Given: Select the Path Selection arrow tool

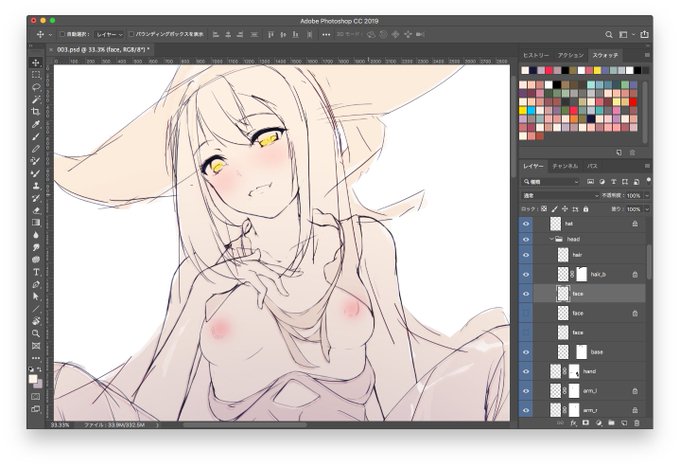Looking at the screenshot, I should pyautogui.click(x=36, y=297).
